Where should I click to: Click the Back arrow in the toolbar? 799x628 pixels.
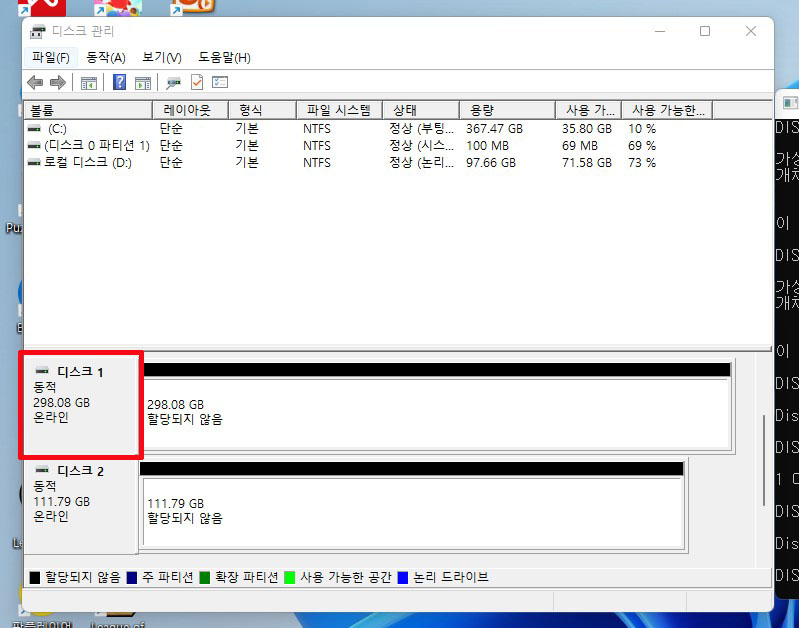click(35, 82)
